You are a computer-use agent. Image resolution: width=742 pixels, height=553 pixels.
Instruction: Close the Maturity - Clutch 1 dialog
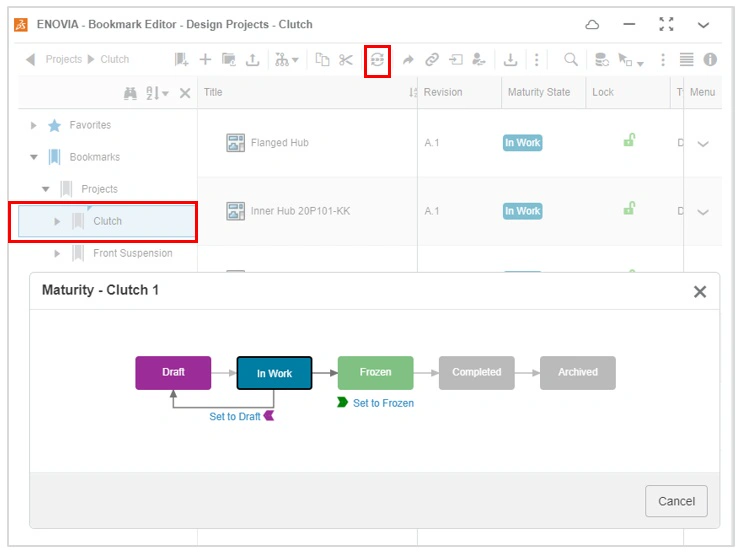700,291
